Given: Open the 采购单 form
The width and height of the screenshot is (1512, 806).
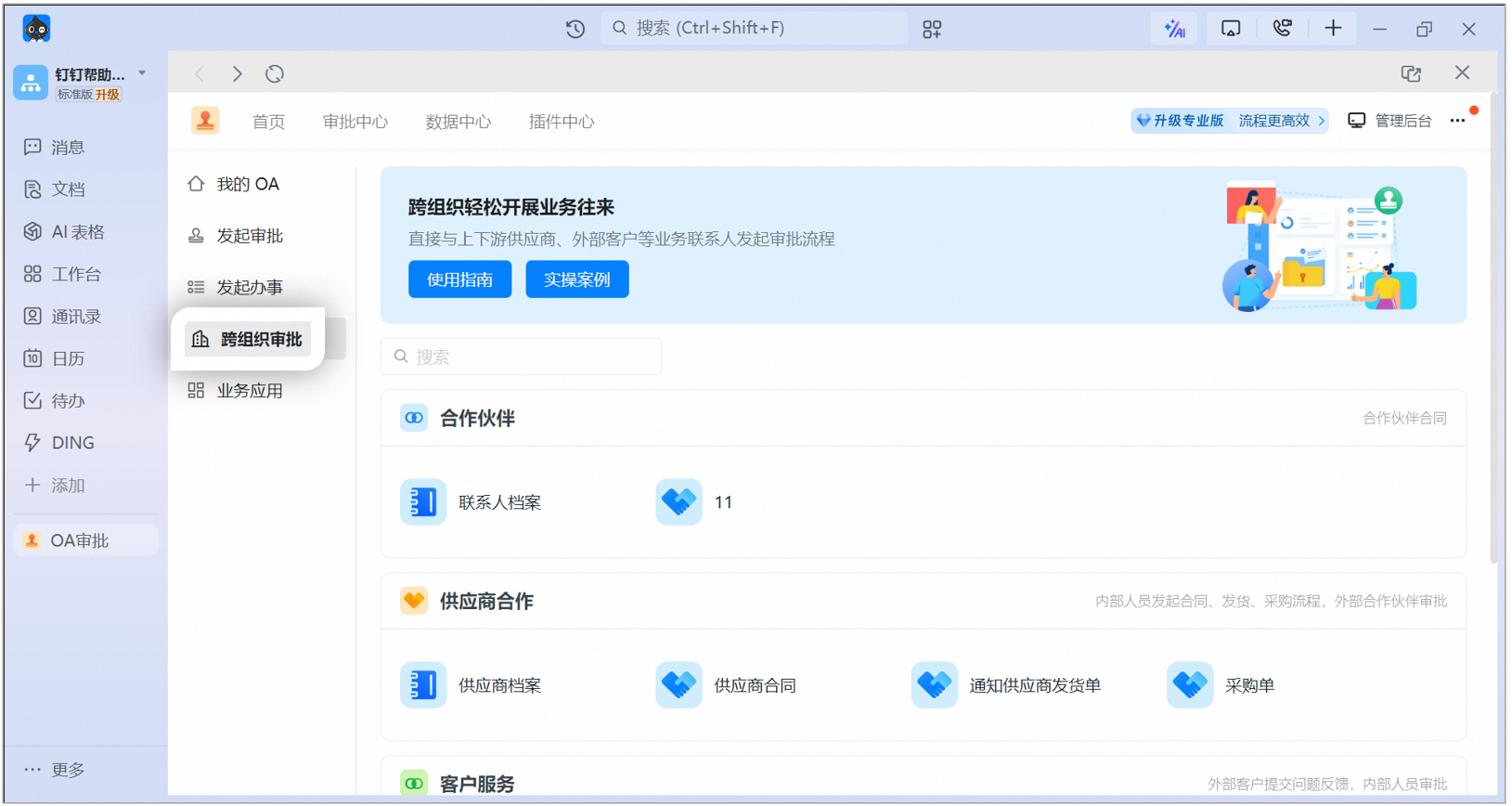Looking at the screenshot, I should [1221, 685].
